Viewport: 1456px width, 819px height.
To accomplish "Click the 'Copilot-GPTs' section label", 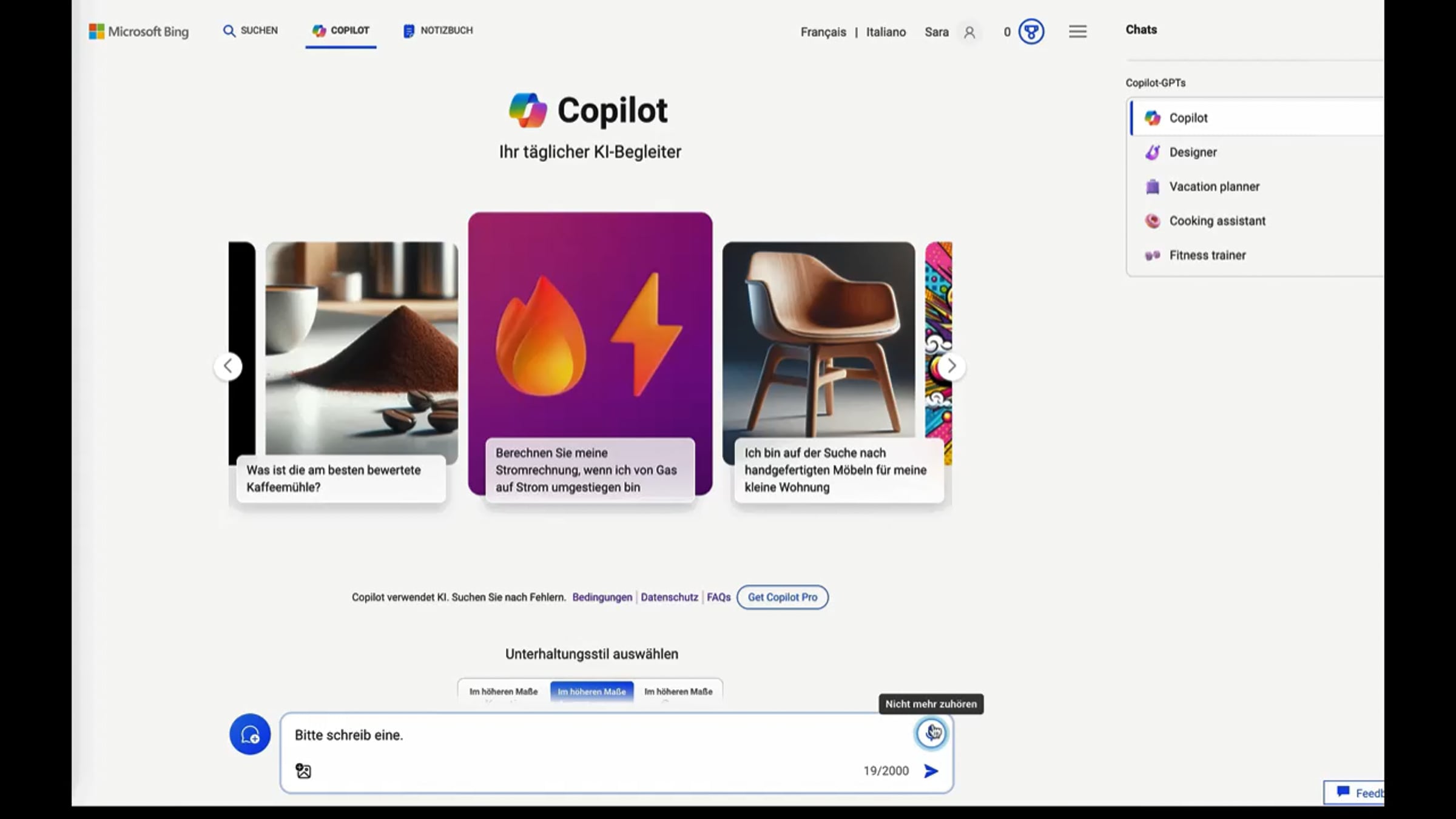I will click(x=1156, y=83).
